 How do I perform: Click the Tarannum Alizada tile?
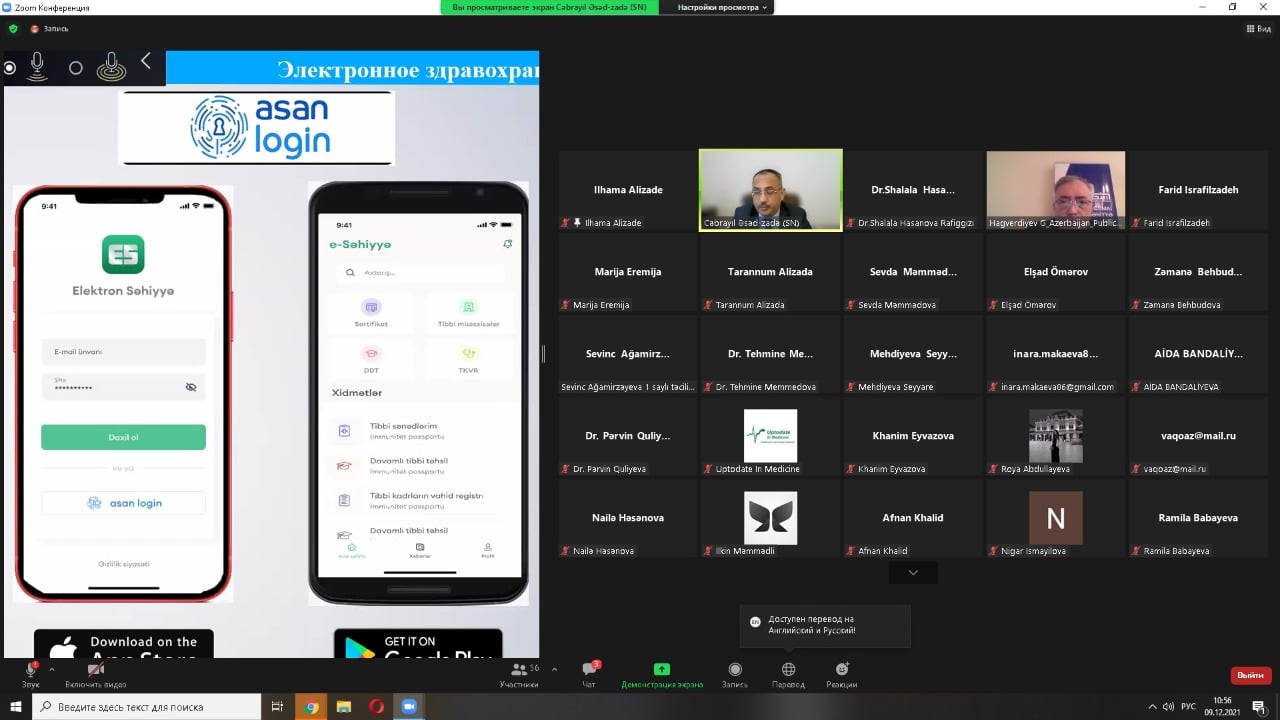point(770,272)
